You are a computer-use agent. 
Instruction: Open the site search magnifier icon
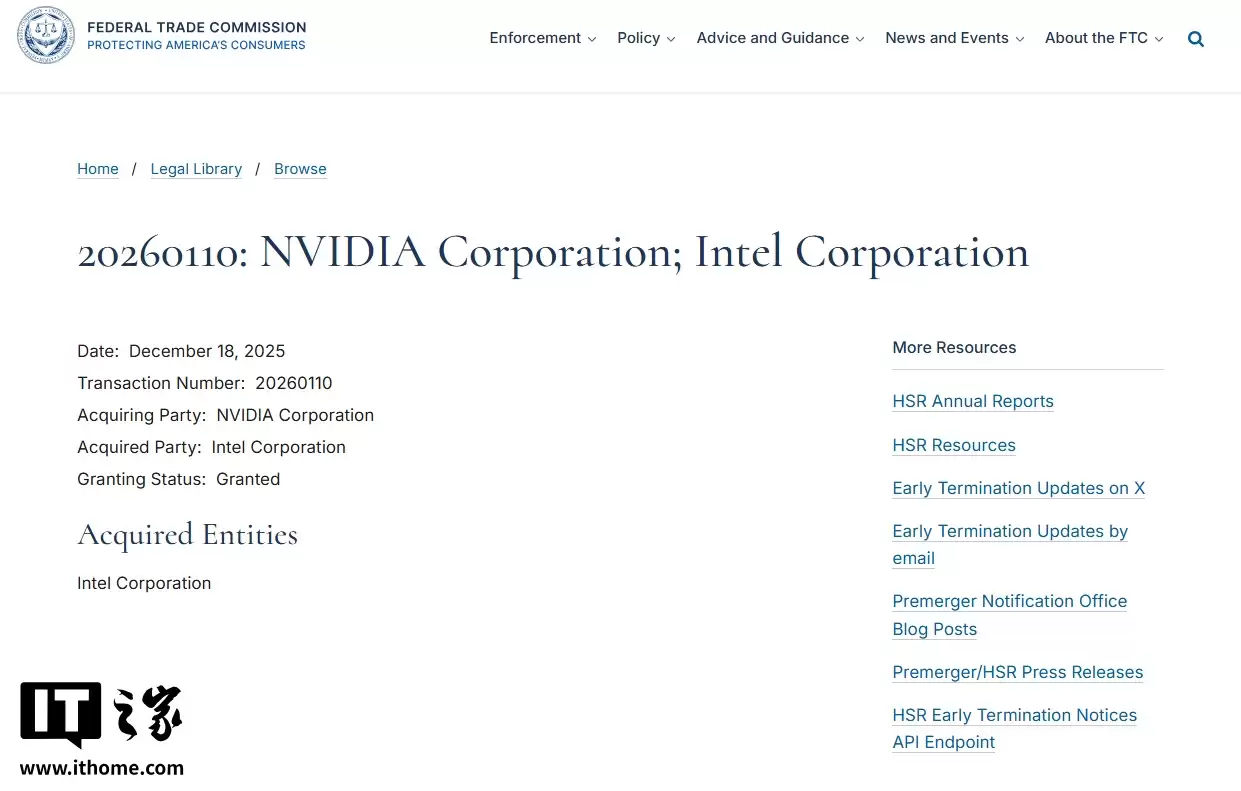pos(1195,39)
